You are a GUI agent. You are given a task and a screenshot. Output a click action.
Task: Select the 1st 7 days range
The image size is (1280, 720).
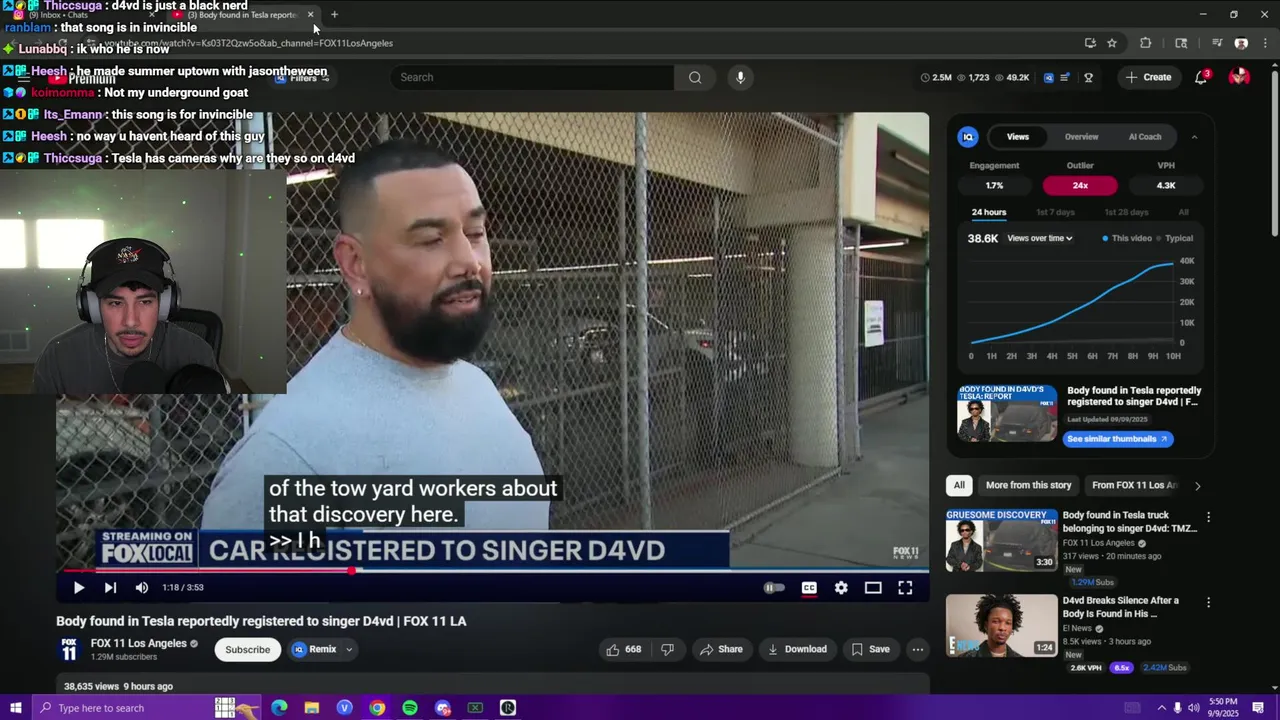coord(1055,212)
